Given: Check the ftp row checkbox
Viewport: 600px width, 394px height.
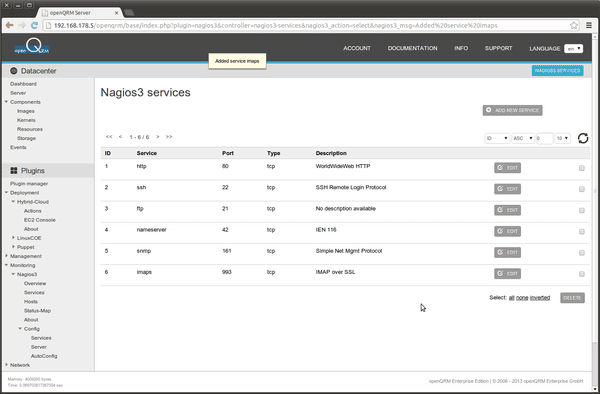Looking at the screenshot, I should tap(582, 210).
